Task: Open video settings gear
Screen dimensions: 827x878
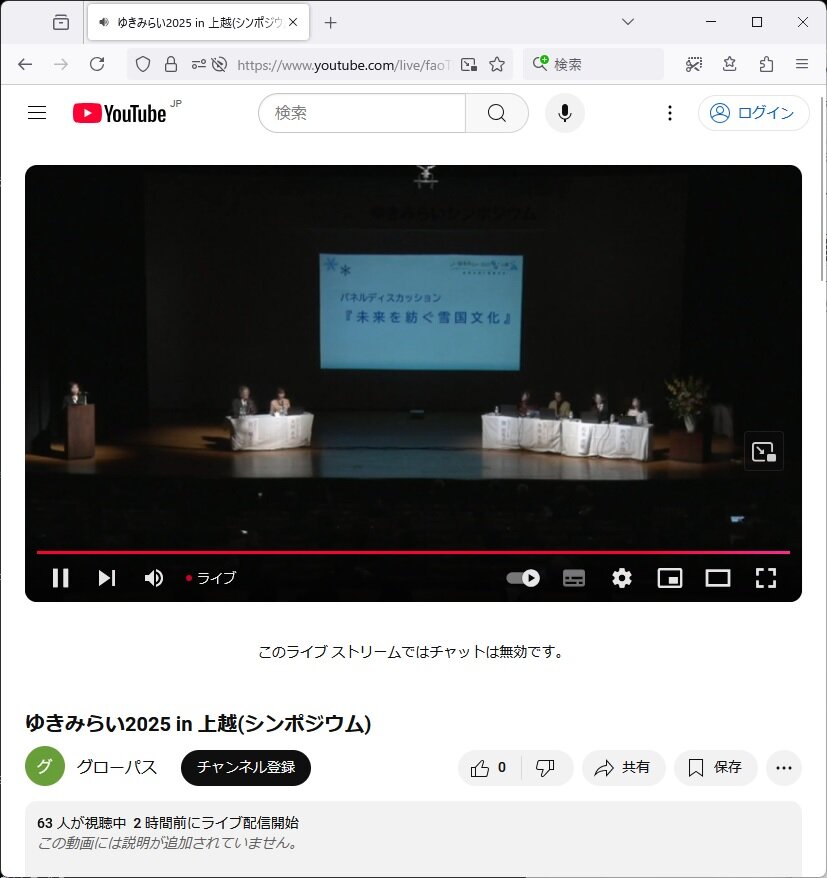Action: coord(622,578)
